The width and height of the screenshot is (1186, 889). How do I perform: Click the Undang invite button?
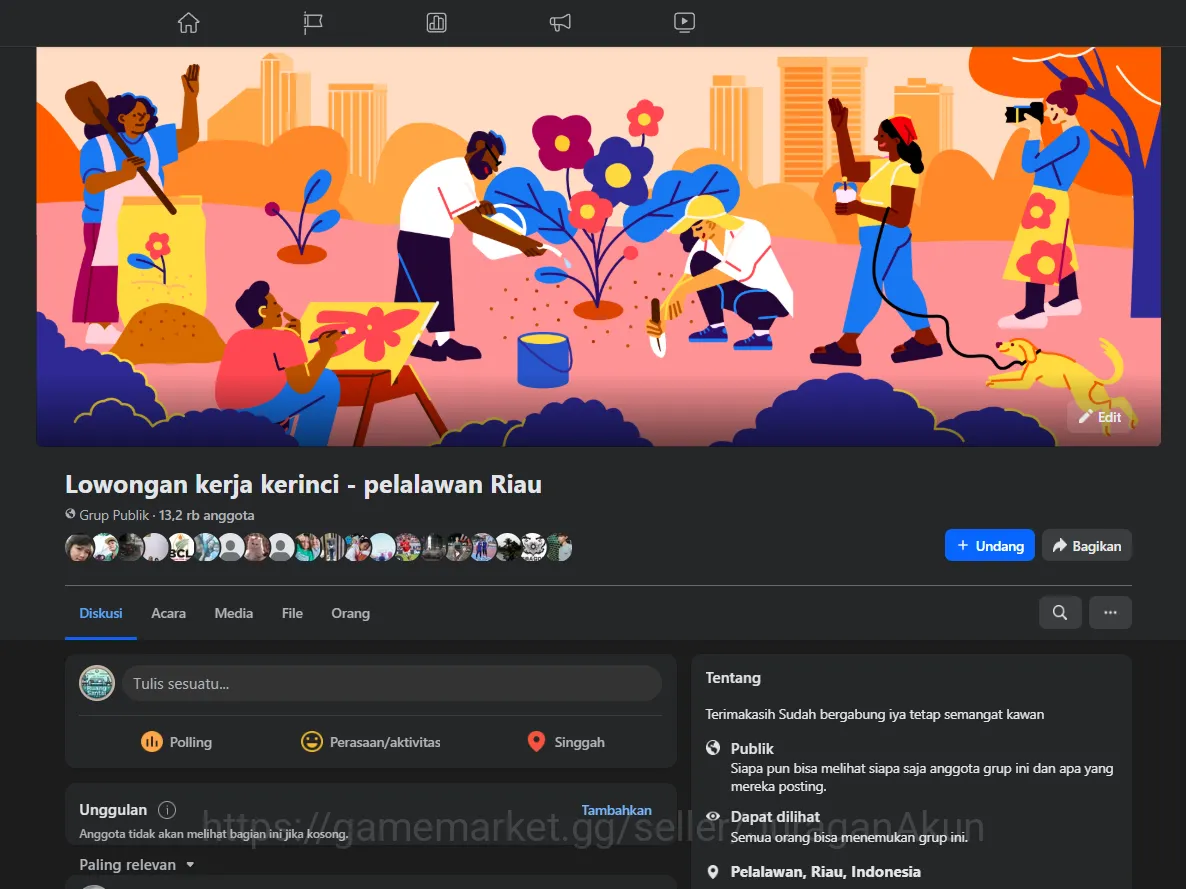click(x=989, y=546)
